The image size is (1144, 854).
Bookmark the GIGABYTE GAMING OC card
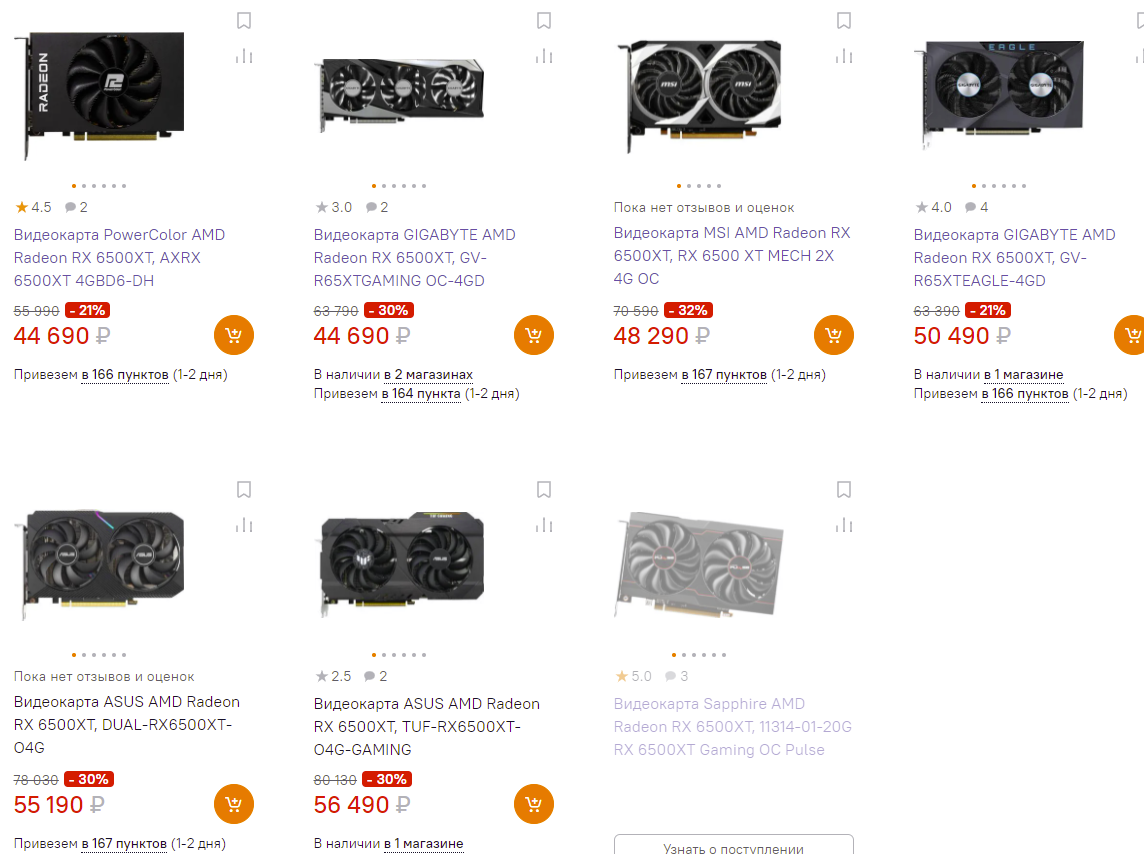coord(544,21)
